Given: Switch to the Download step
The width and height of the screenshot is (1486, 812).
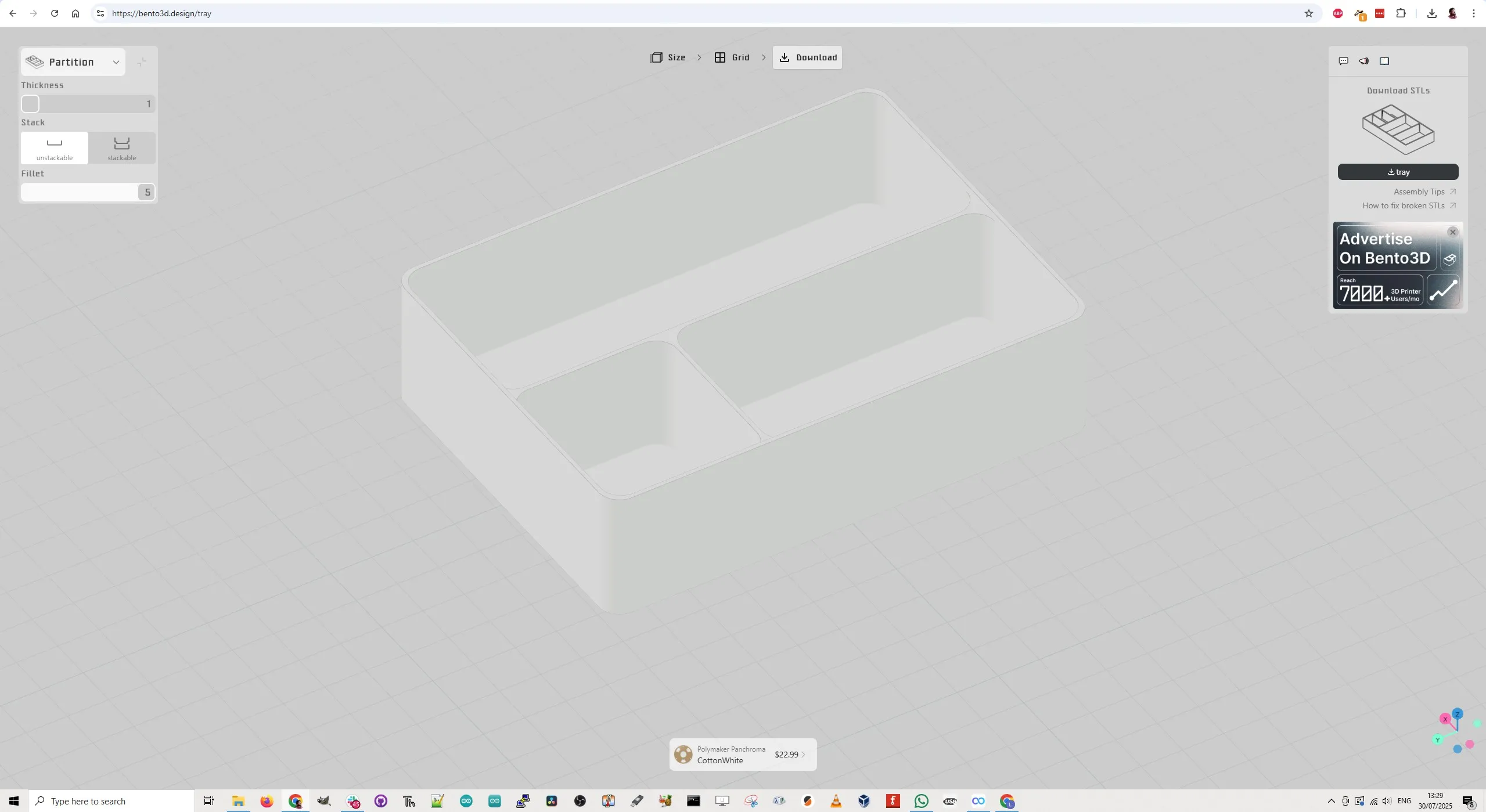Looking at the screenshot, I should [807, 57].
